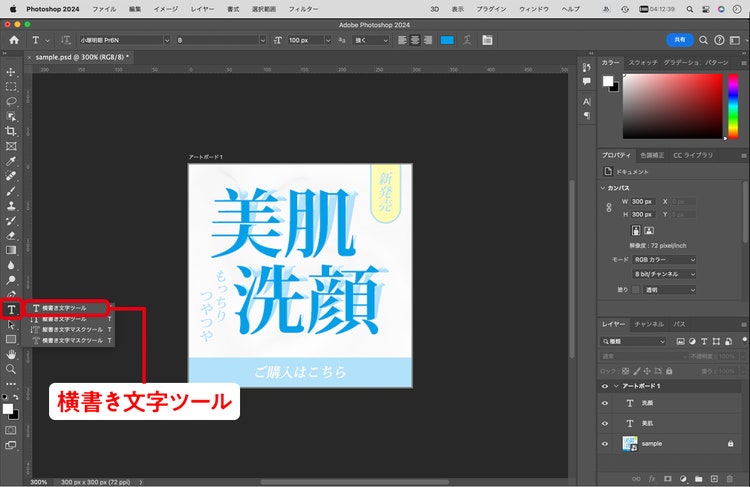Go to the Home screen icon
Screen dimensions: 750x487
14,40
